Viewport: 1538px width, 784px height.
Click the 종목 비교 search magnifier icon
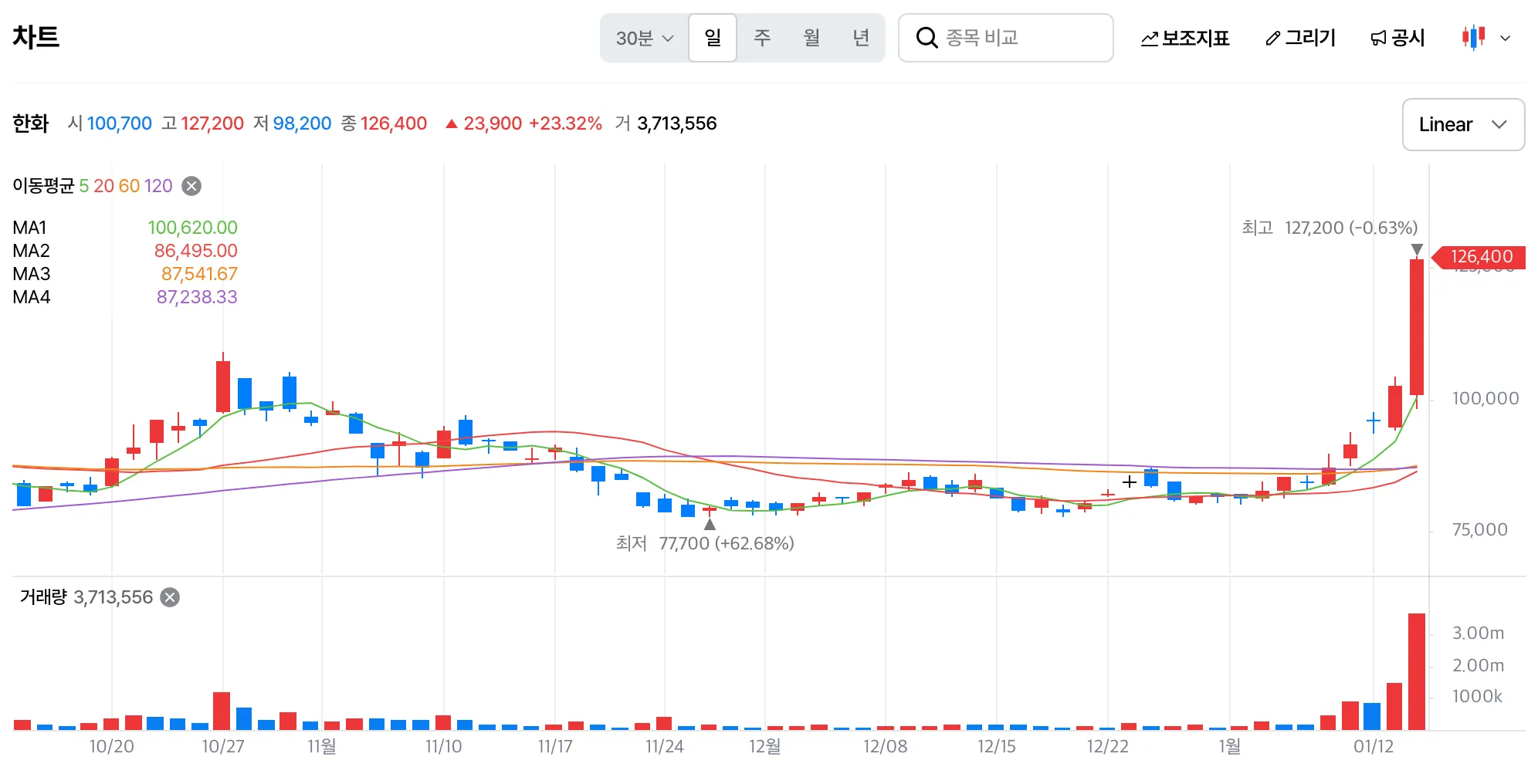927,38
